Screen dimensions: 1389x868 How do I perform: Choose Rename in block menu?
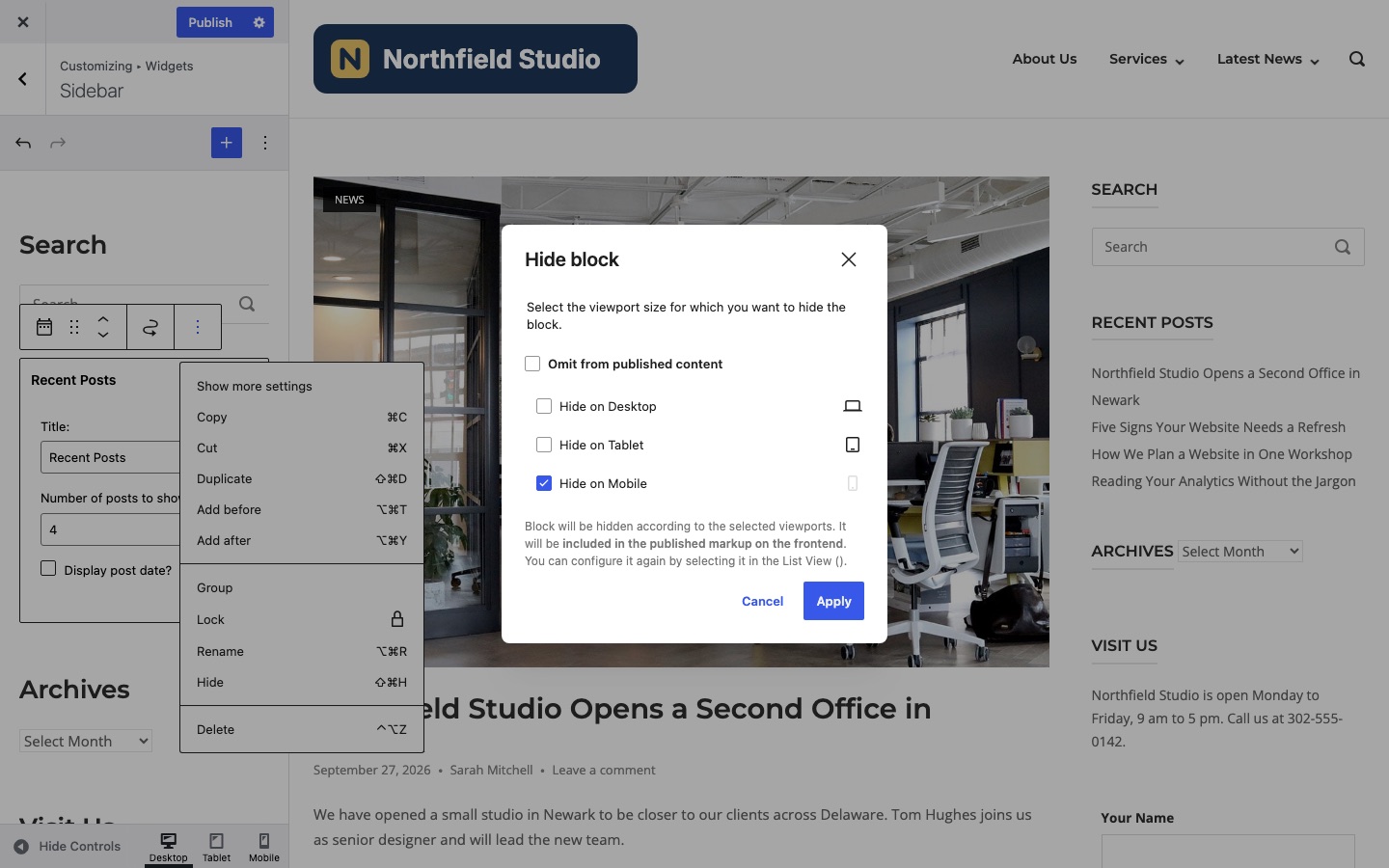[x=302, y=651]
